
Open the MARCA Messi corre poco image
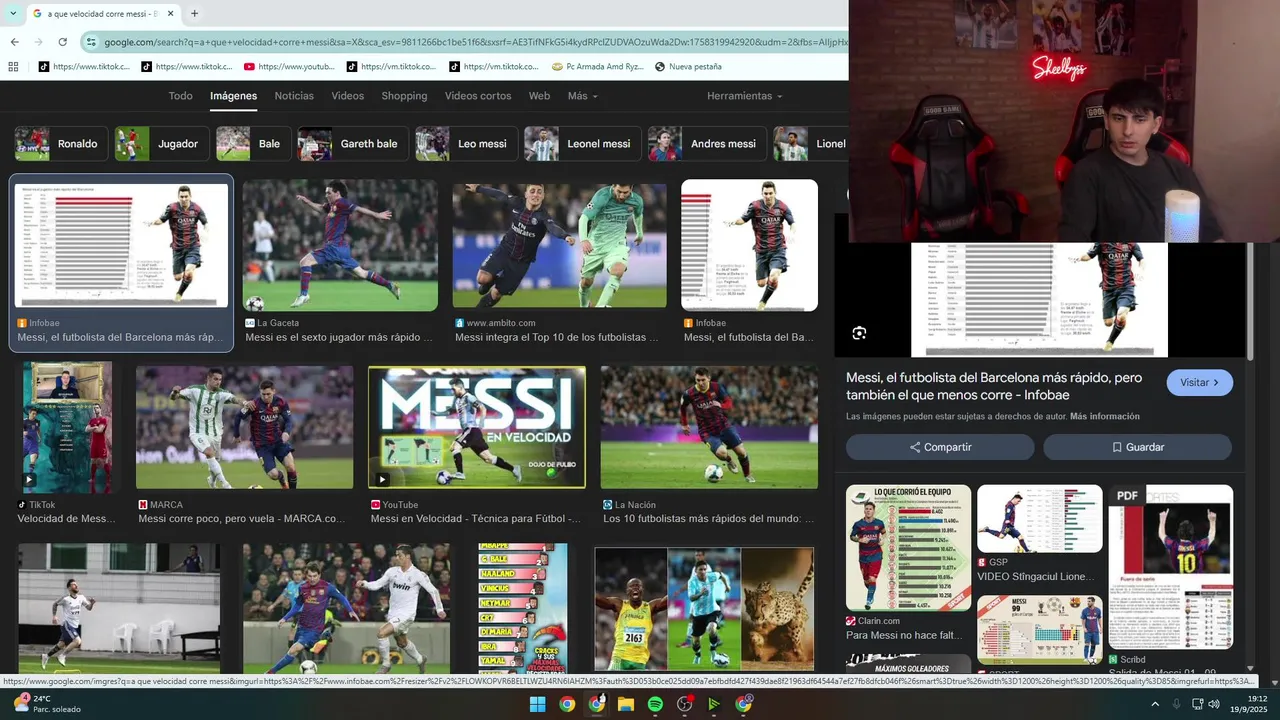[245, 427]
